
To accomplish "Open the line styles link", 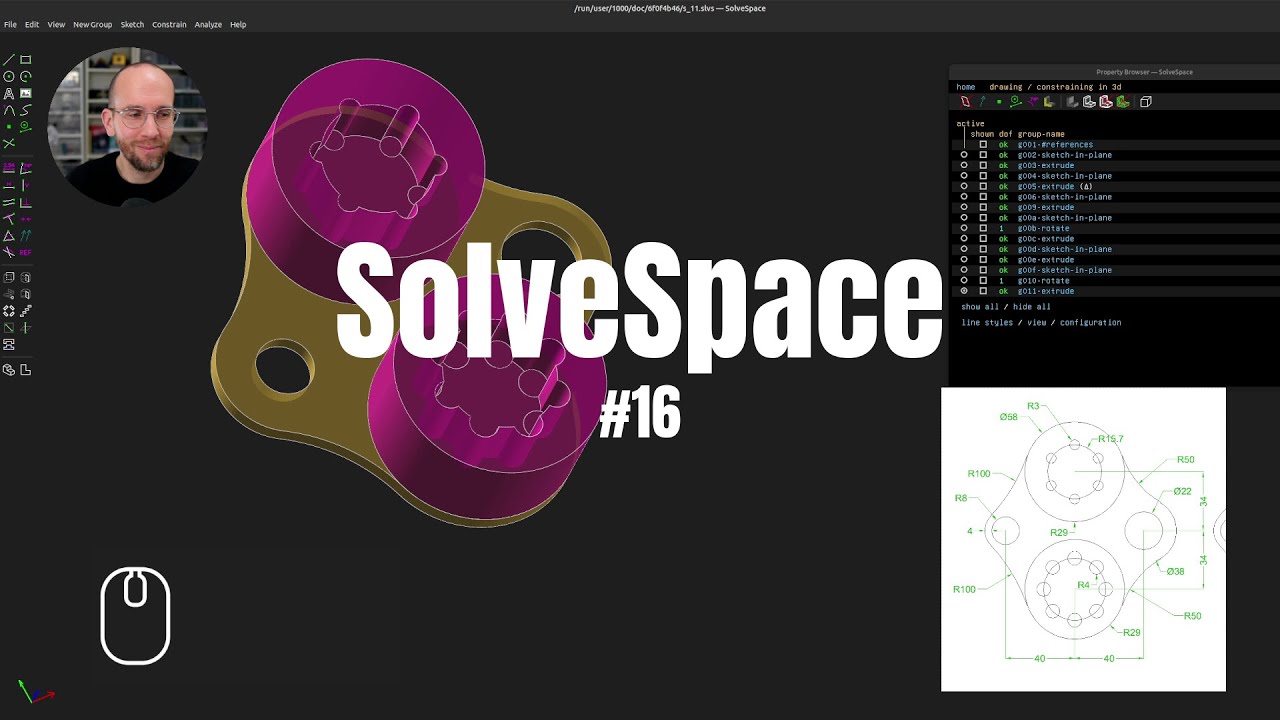I will click(987, 322).
